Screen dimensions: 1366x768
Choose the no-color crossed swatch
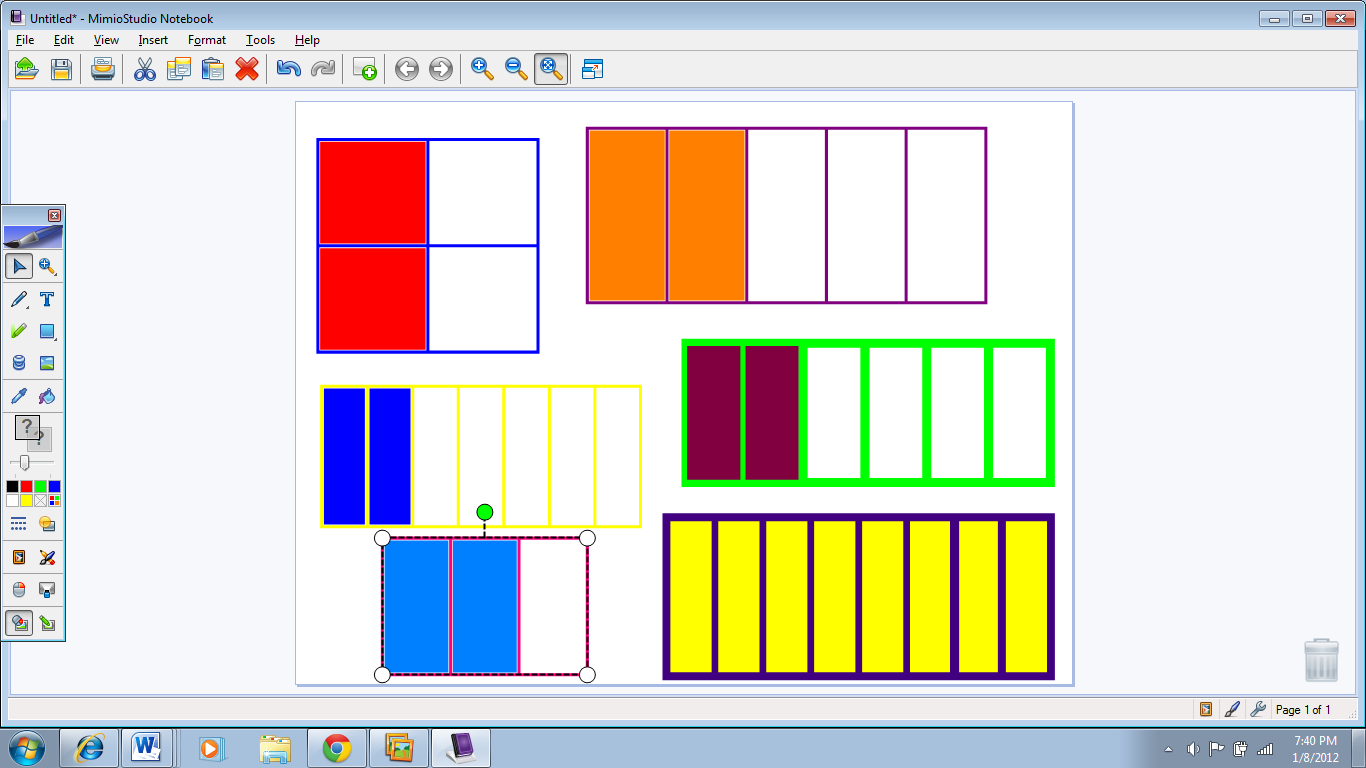(x=40, y=500)
